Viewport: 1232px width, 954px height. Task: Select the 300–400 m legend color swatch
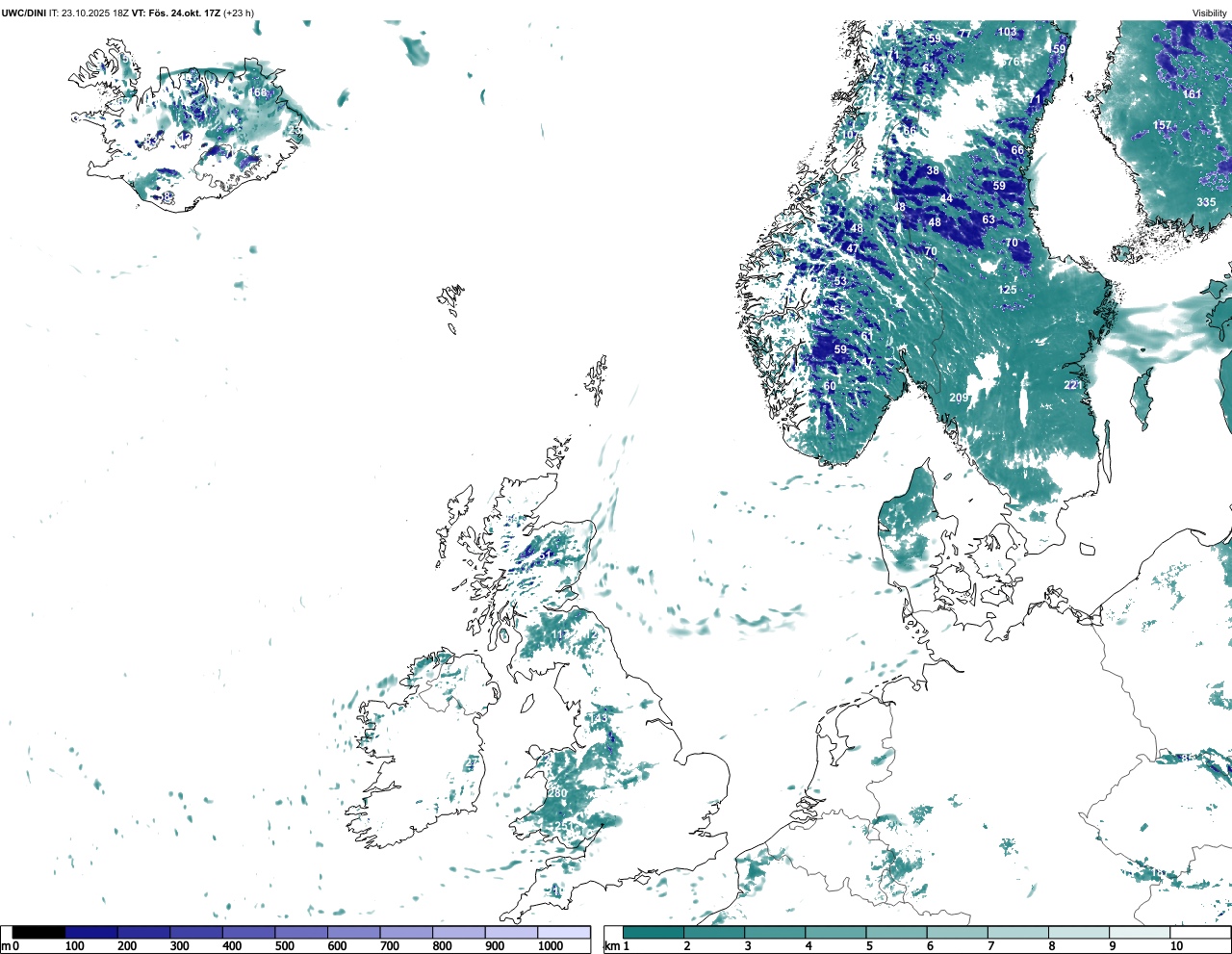pos(196,932)
